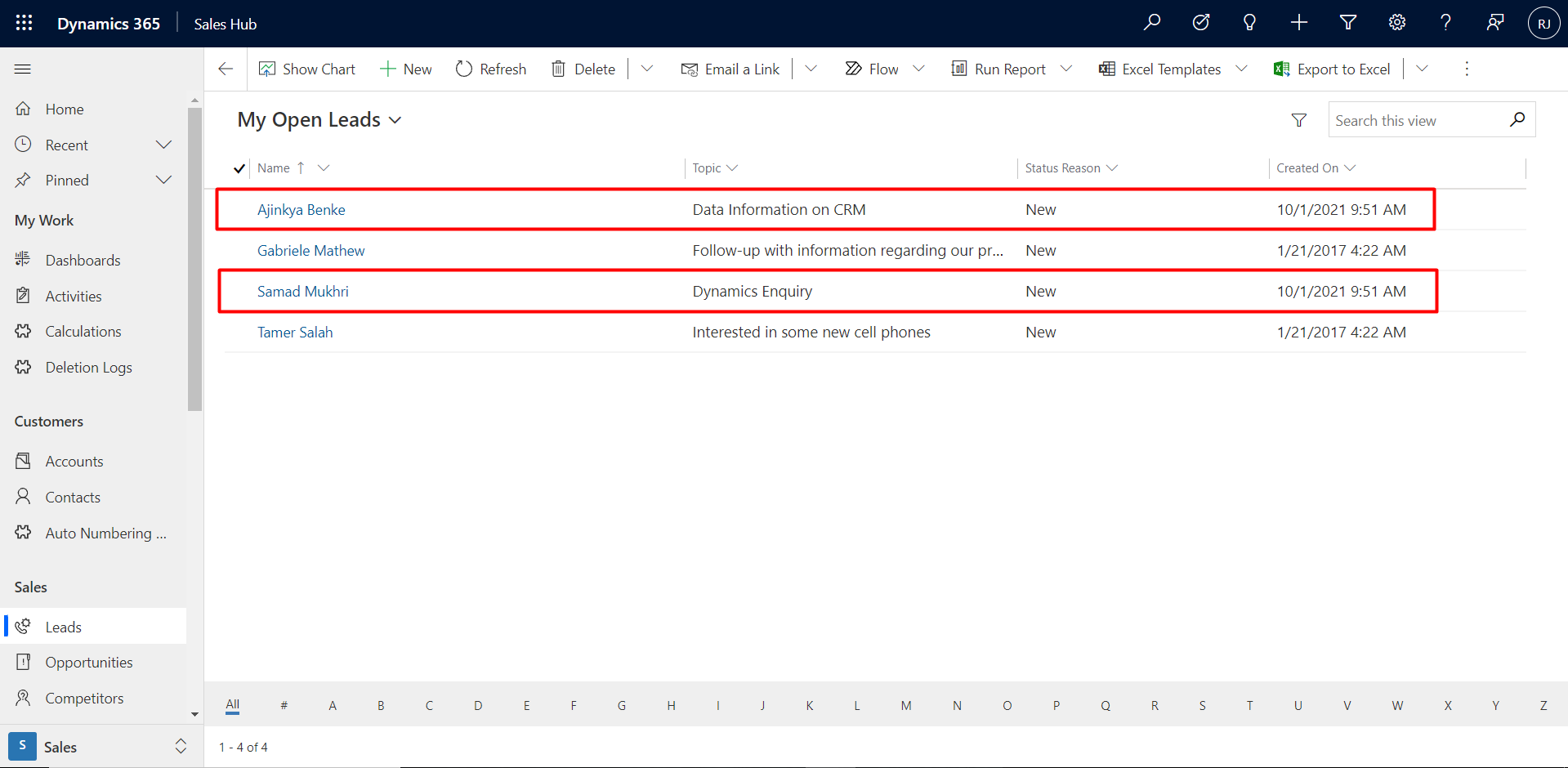Open the Name column header menu
The image size is (1568, 768).
pos(324,168)
